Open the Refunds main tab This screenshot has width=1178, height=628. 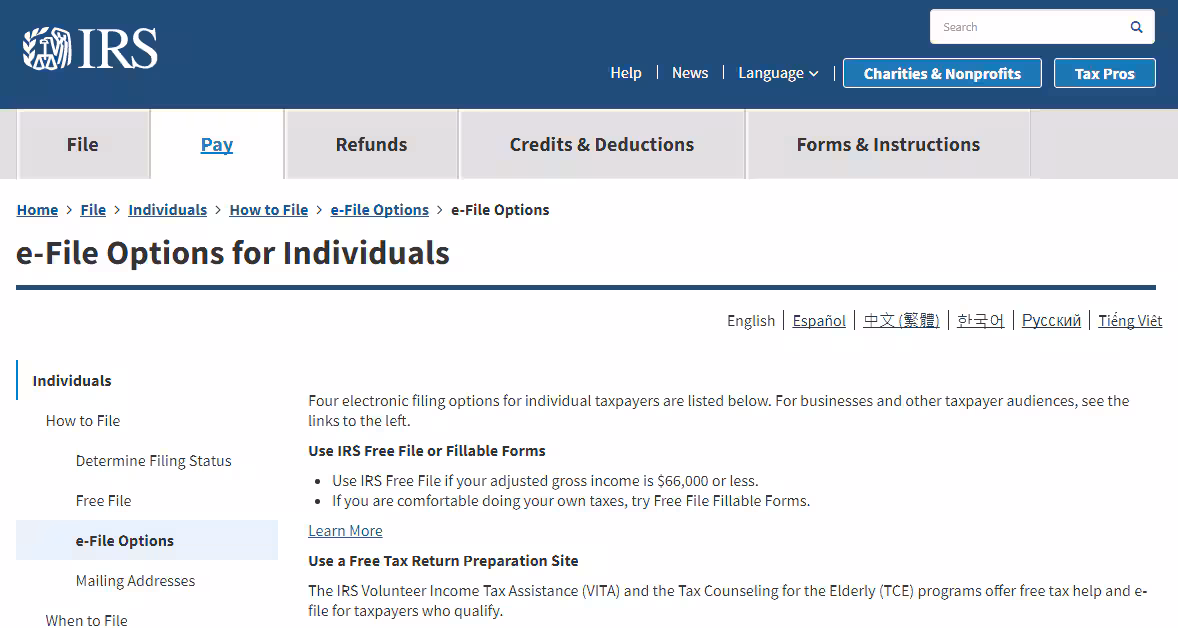[371, 144]
